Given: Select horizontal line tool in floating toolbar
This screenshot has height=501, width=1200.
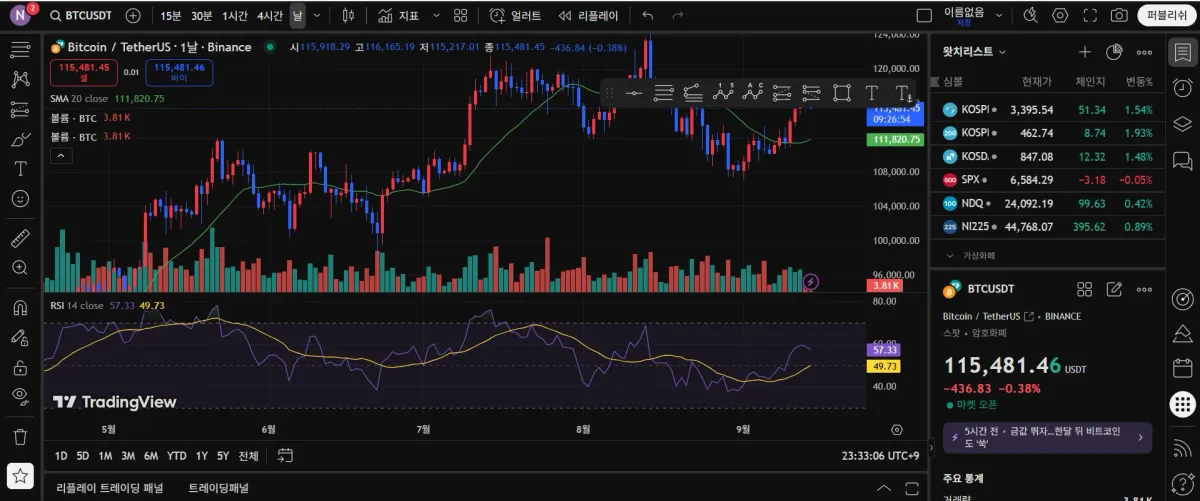Looking at the screenshot, I should click(633, 93).
